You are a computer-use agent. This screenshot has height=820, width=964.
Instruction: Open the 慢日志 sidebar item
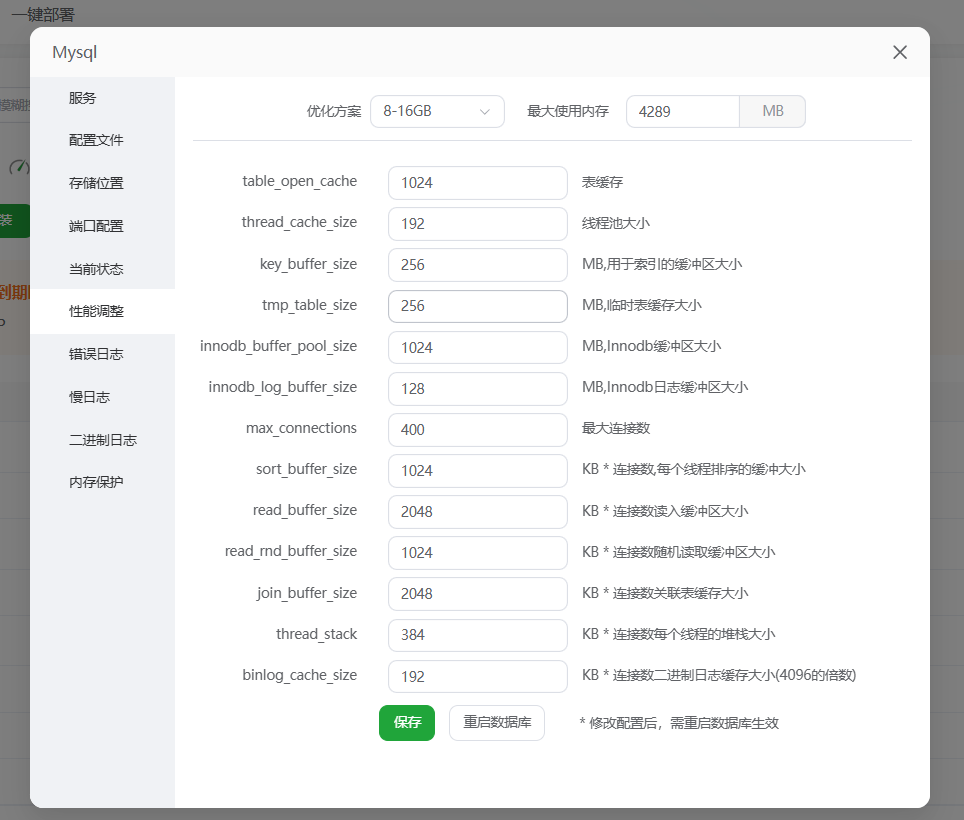(x=89, y=397)
